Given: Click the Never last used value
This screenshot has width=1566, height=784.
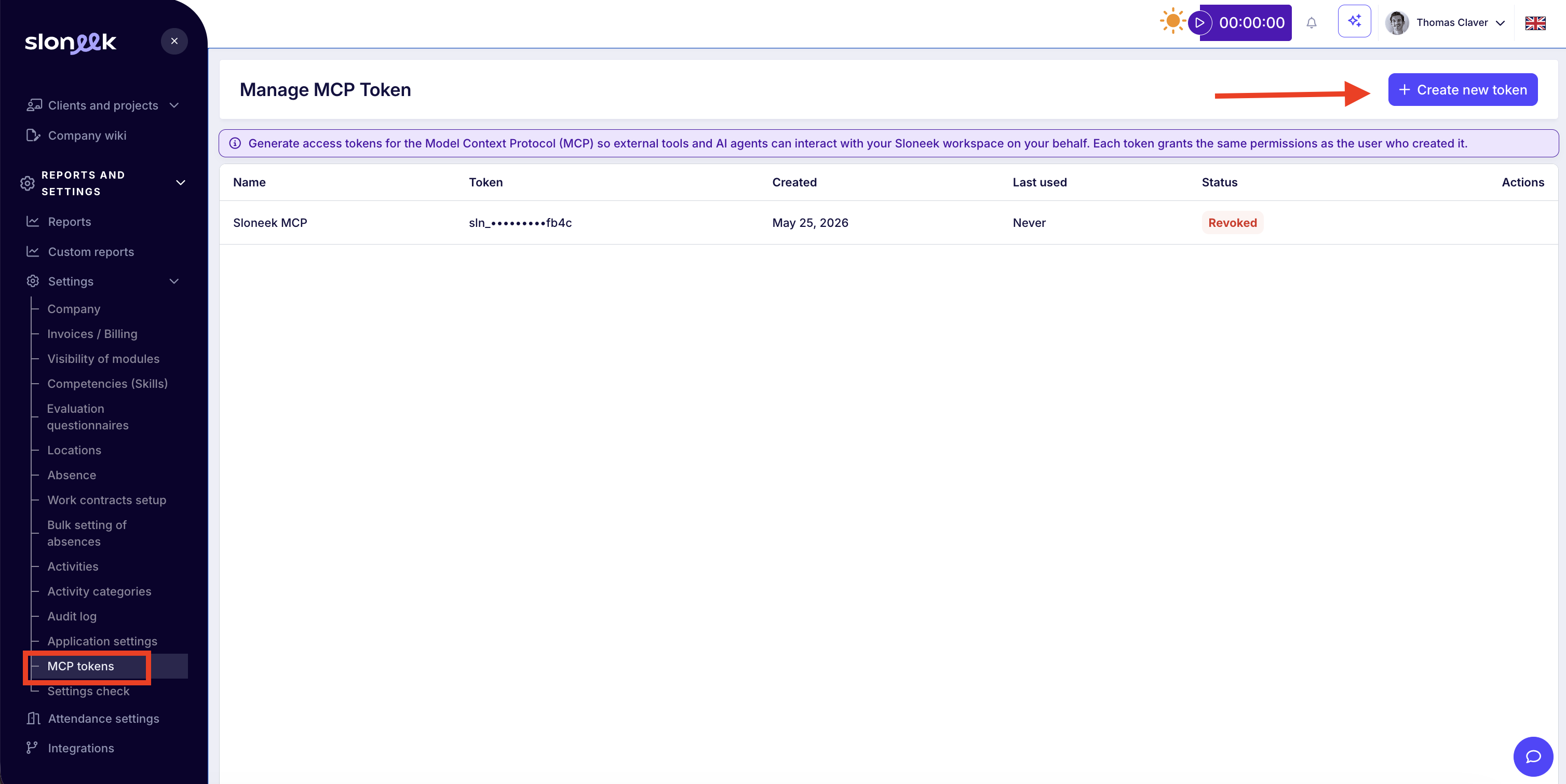Looking at the screenshot, I should click(1029, 222).
